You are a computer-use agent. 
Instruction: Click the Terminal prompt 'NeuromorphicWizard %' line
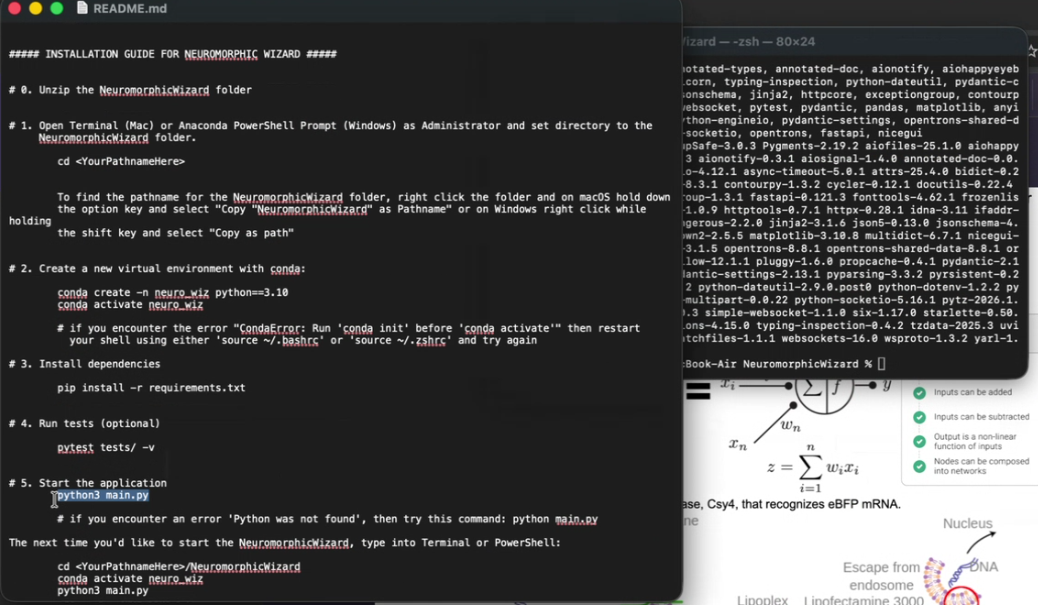(784, 364)
